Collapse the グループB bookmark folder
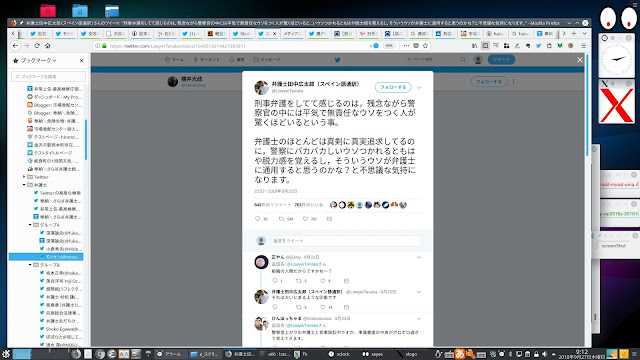 (x=30, y=265)
